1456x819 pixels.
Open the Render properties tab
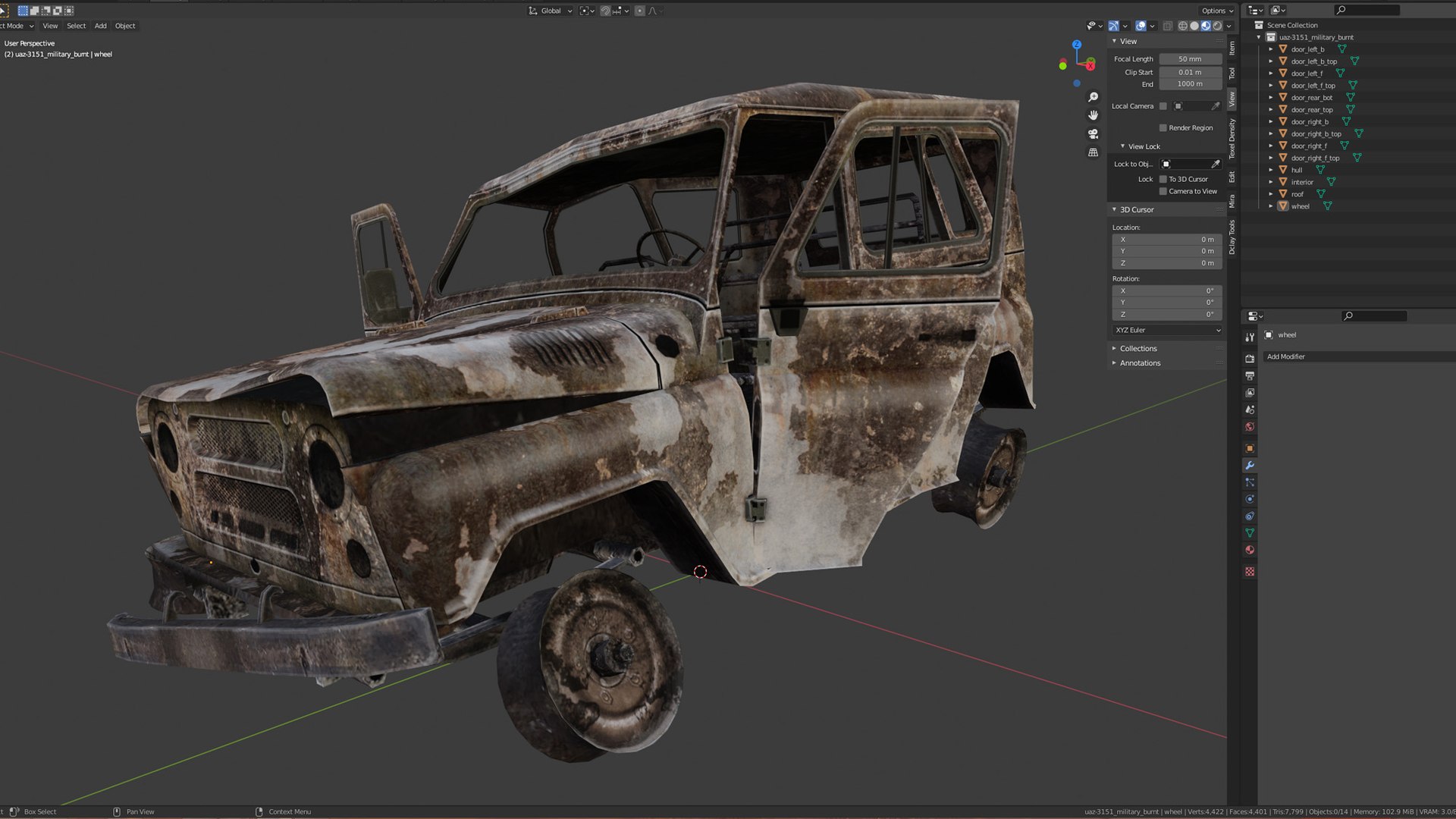click(x=1250, y=359)
